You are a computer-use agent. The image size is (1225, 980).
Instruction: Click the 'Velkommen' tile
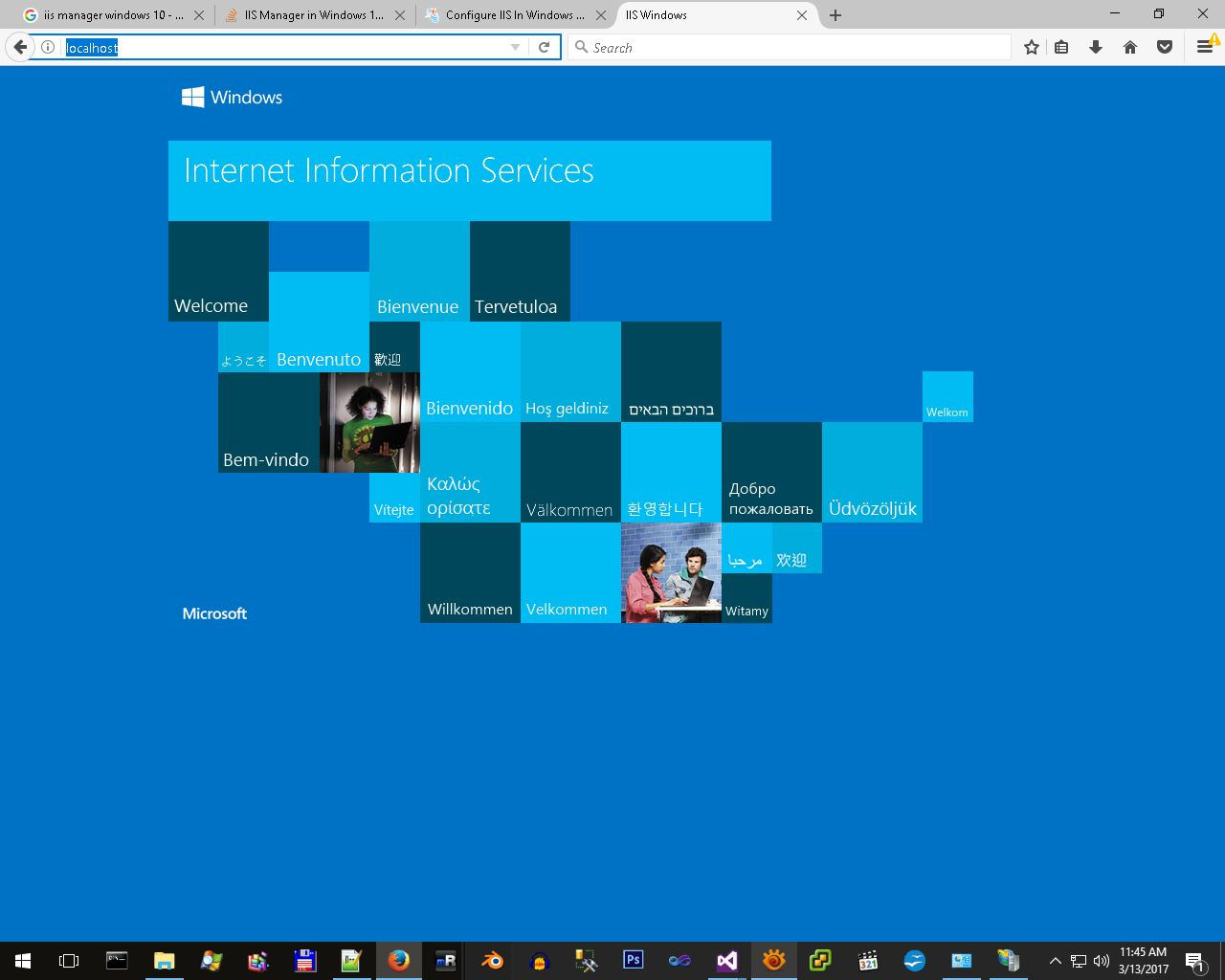(x=570, y=573)
